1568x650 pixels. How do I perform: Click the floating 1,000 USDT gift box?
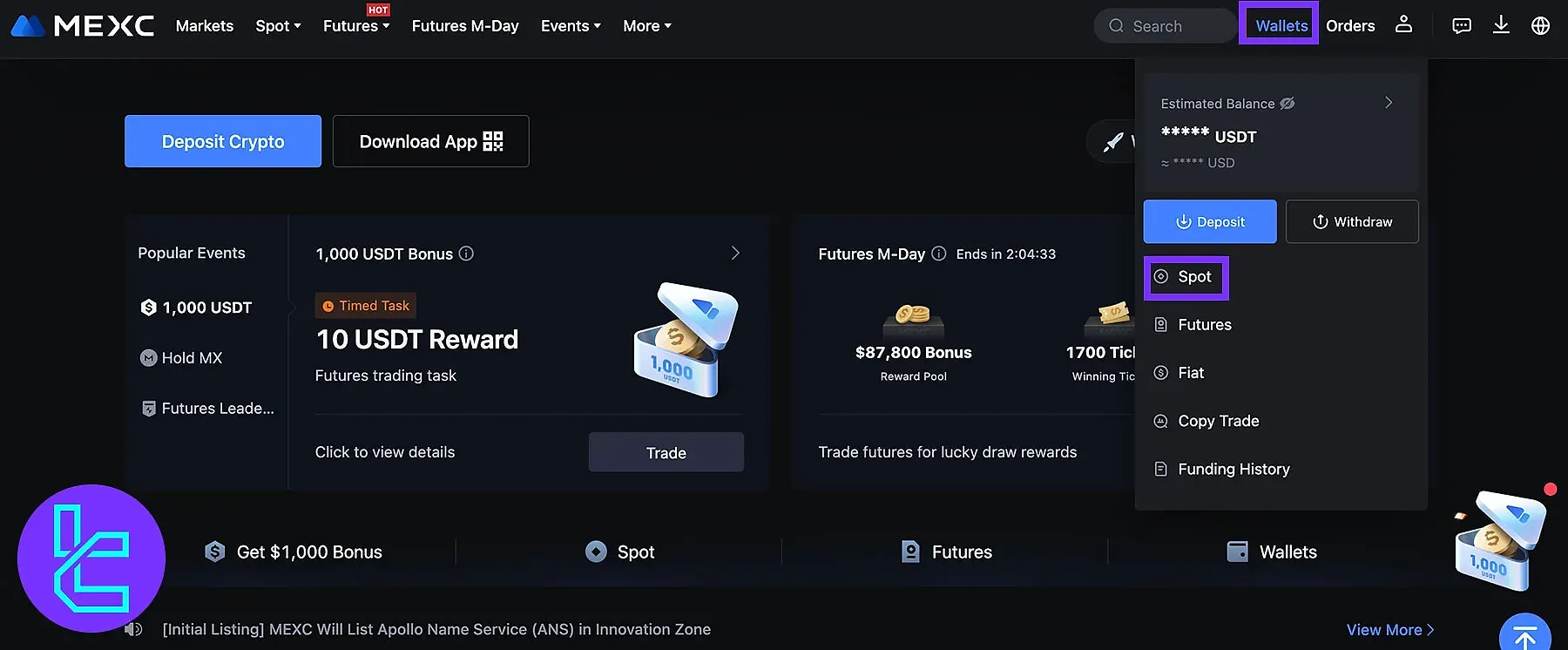click(x=1498, y=542)
